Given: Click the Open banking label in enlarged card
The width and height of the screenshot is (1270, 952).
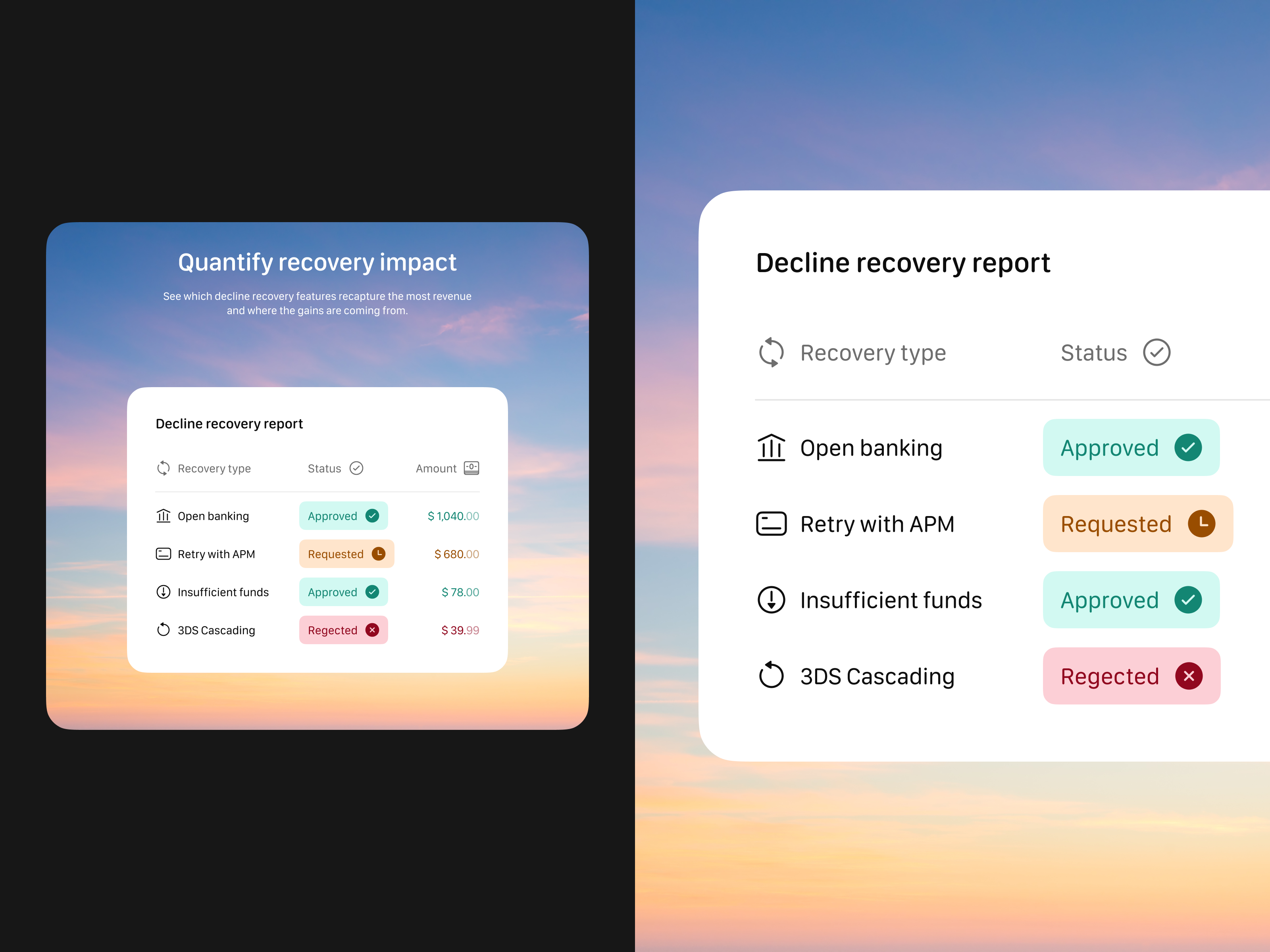Looking at the screenshot, I should click(871, 448).
